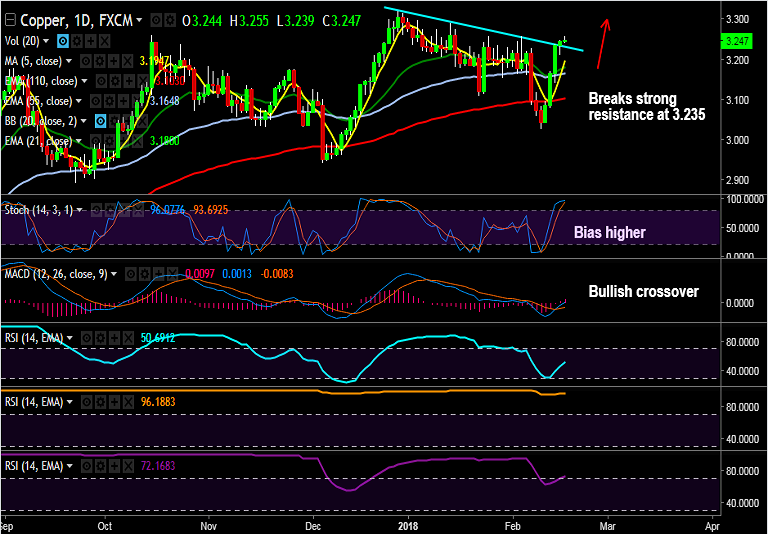
Task: Open settings gear for RSI showing 50.6912
Action: 100,338
